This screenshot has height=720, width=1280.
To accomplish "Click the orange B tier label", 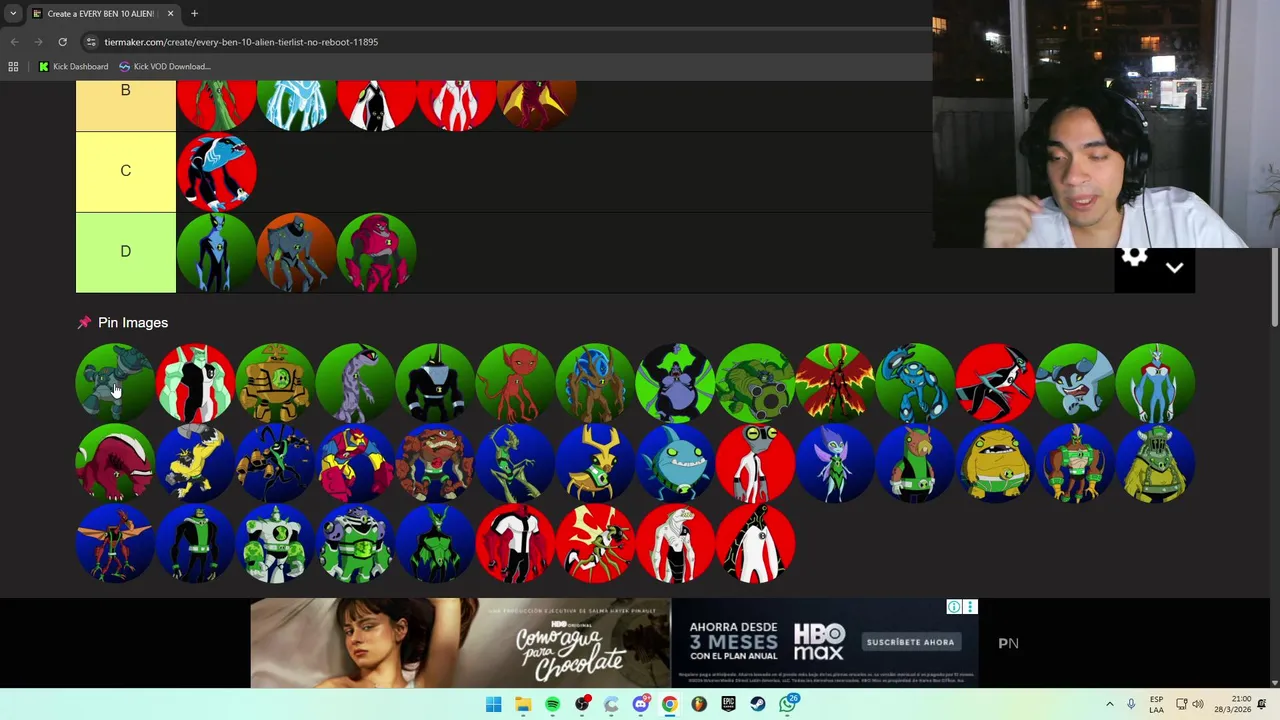I will (126, 106).
